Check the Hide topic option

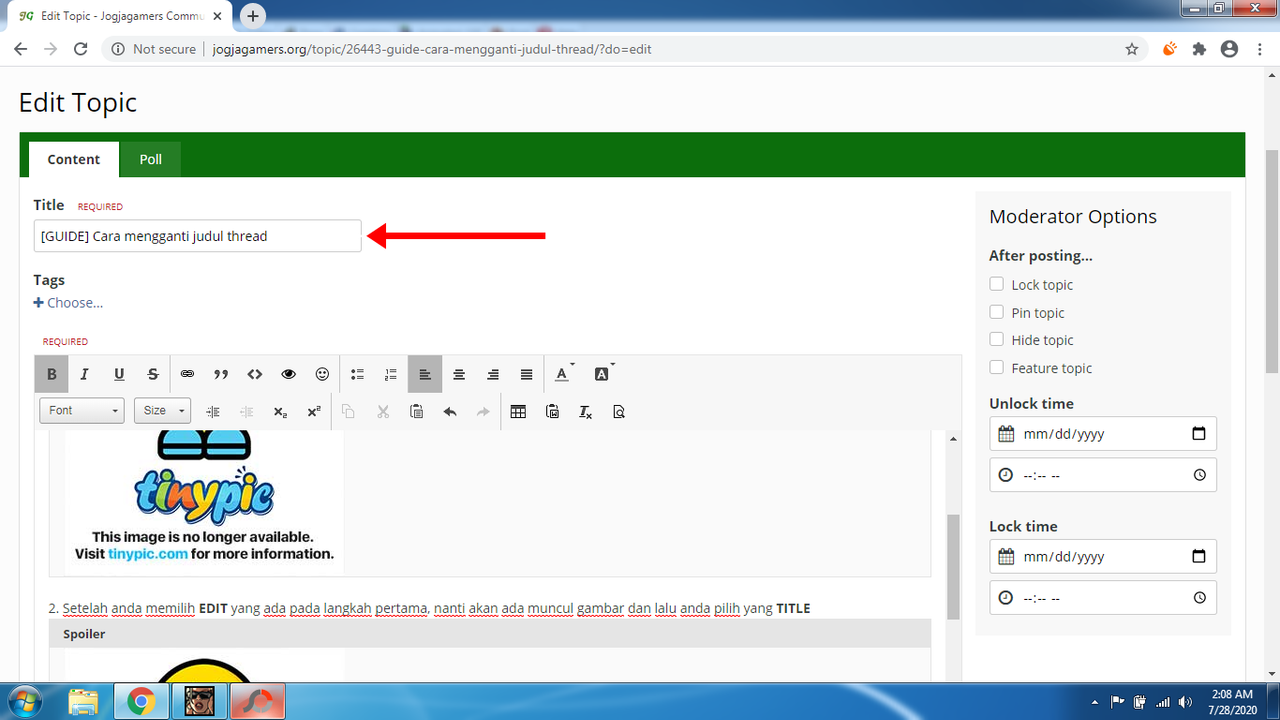coord(996,340)
